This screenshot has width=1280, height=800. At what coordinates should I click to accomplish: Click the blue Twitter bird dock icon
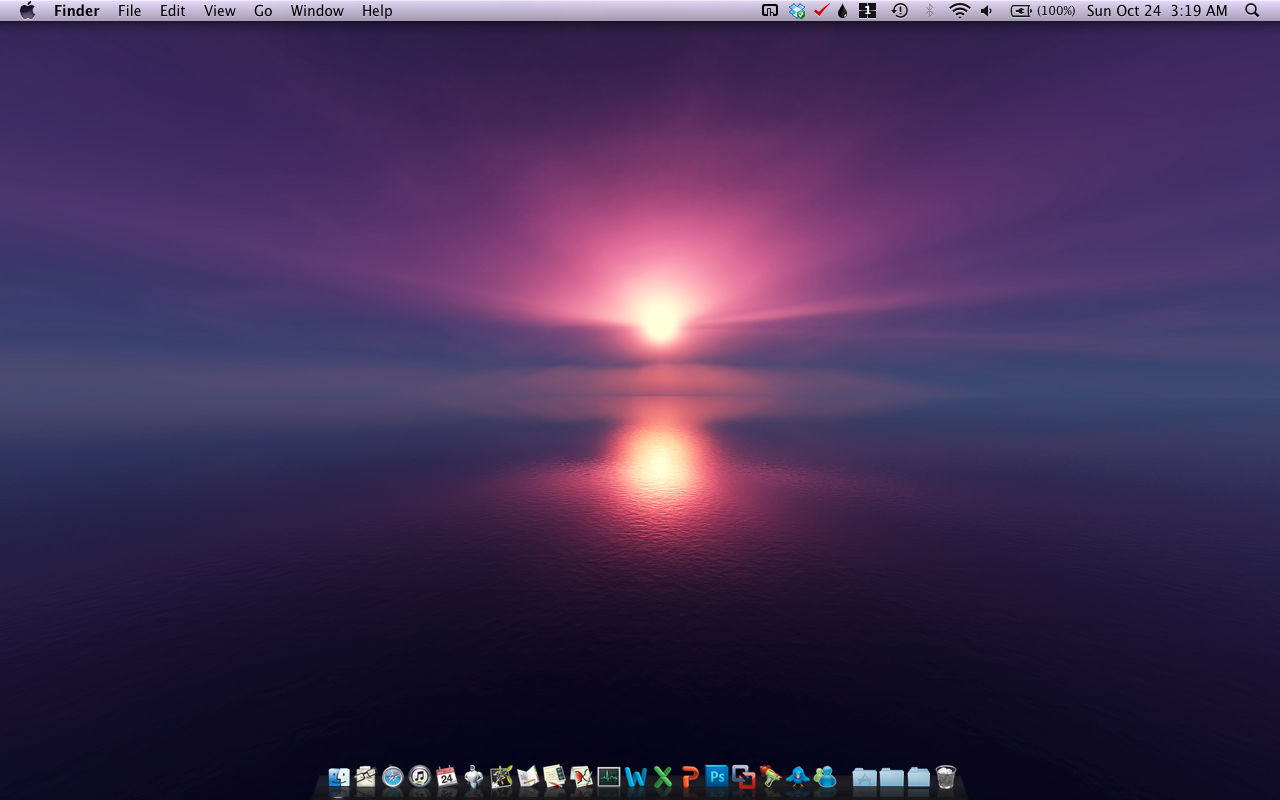point(797,777)
